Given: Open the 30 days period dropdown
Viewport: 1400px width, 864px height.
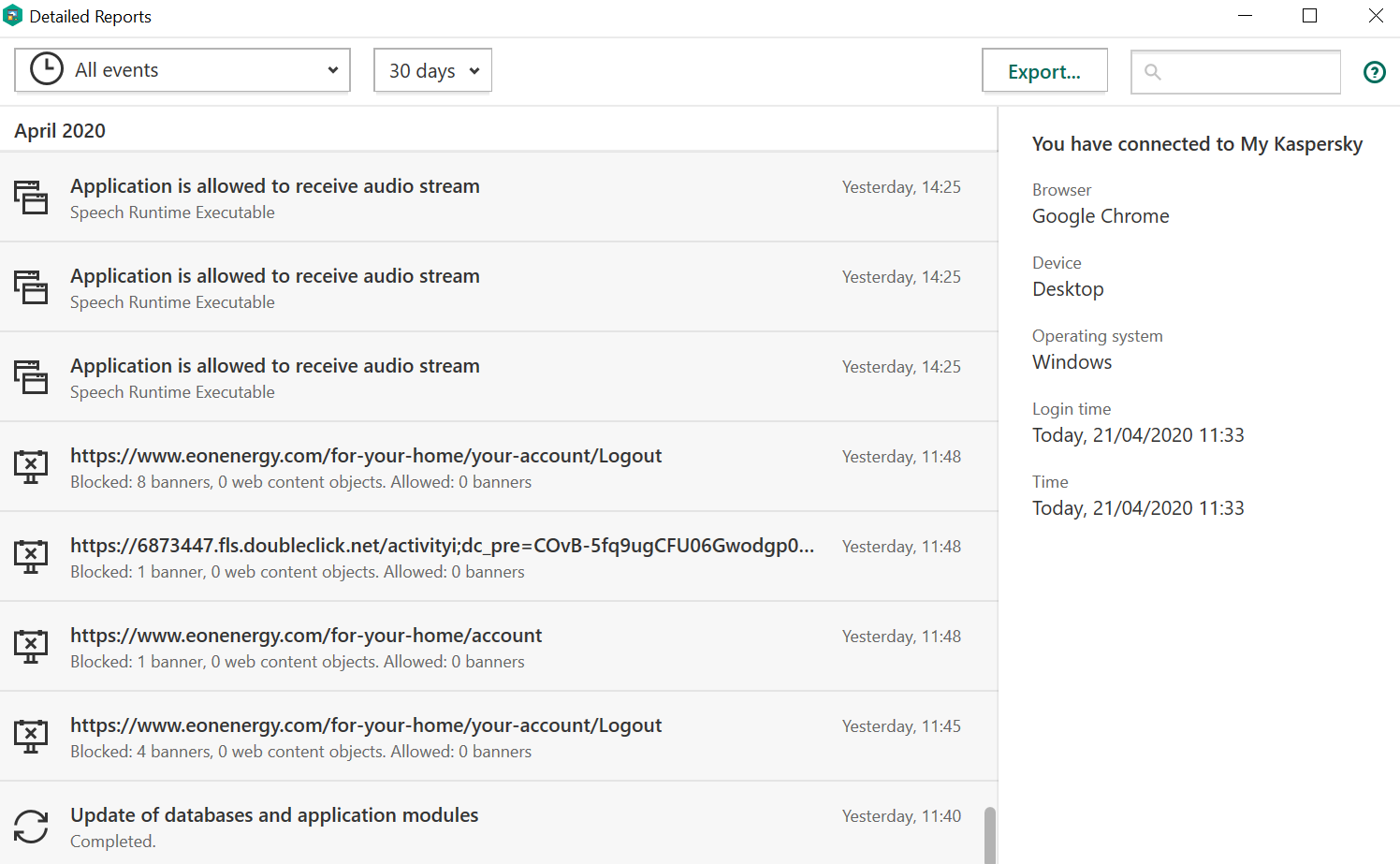Looking at the screenshot, I should coord(432,70).
